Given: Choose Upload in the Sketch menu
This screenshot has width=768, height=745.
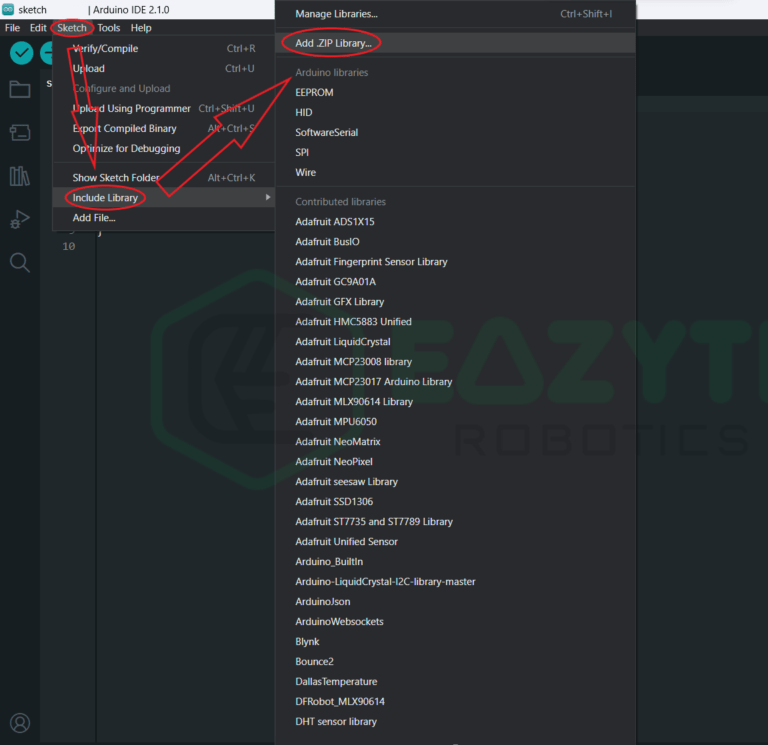Looking at the screenshot, I should pos(164,69).
